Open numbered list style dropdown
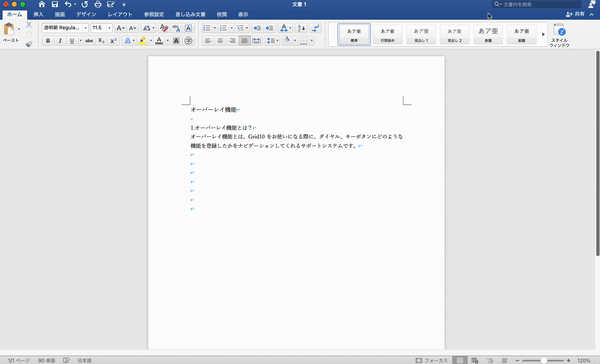 coord(232,28)
